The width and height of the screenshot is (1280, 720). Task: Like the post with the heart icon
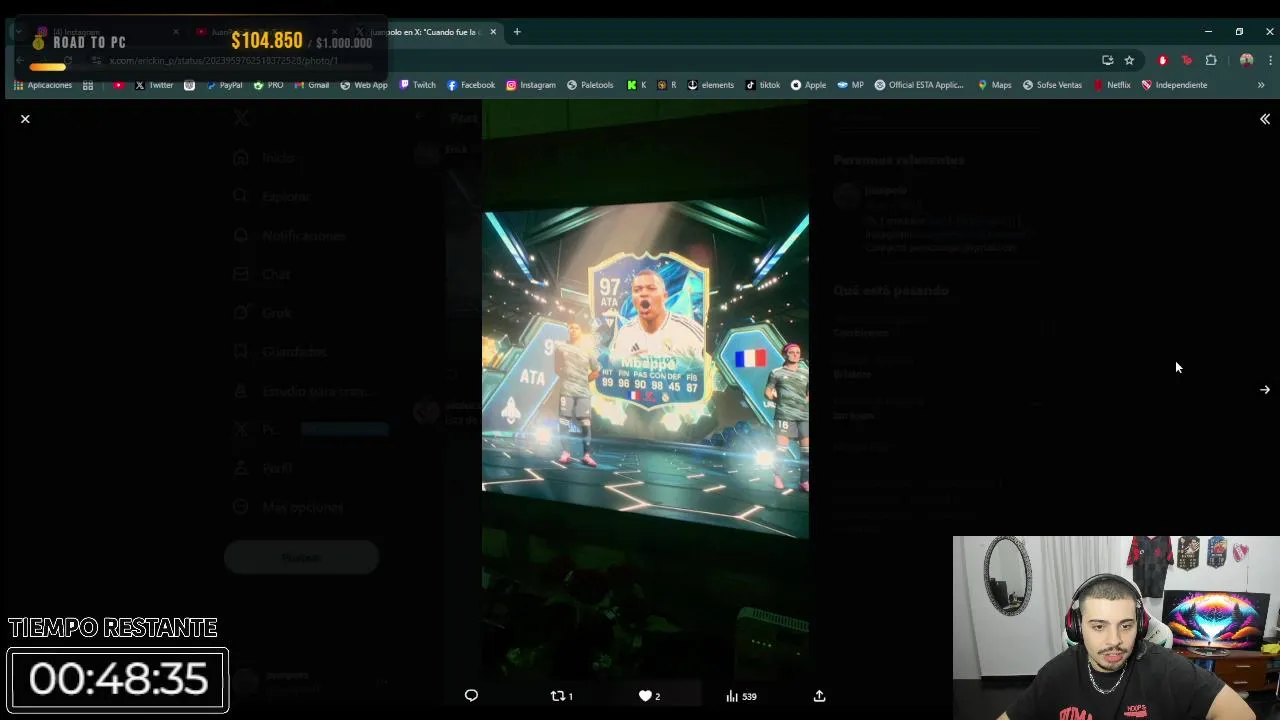[x=649, y=696]
